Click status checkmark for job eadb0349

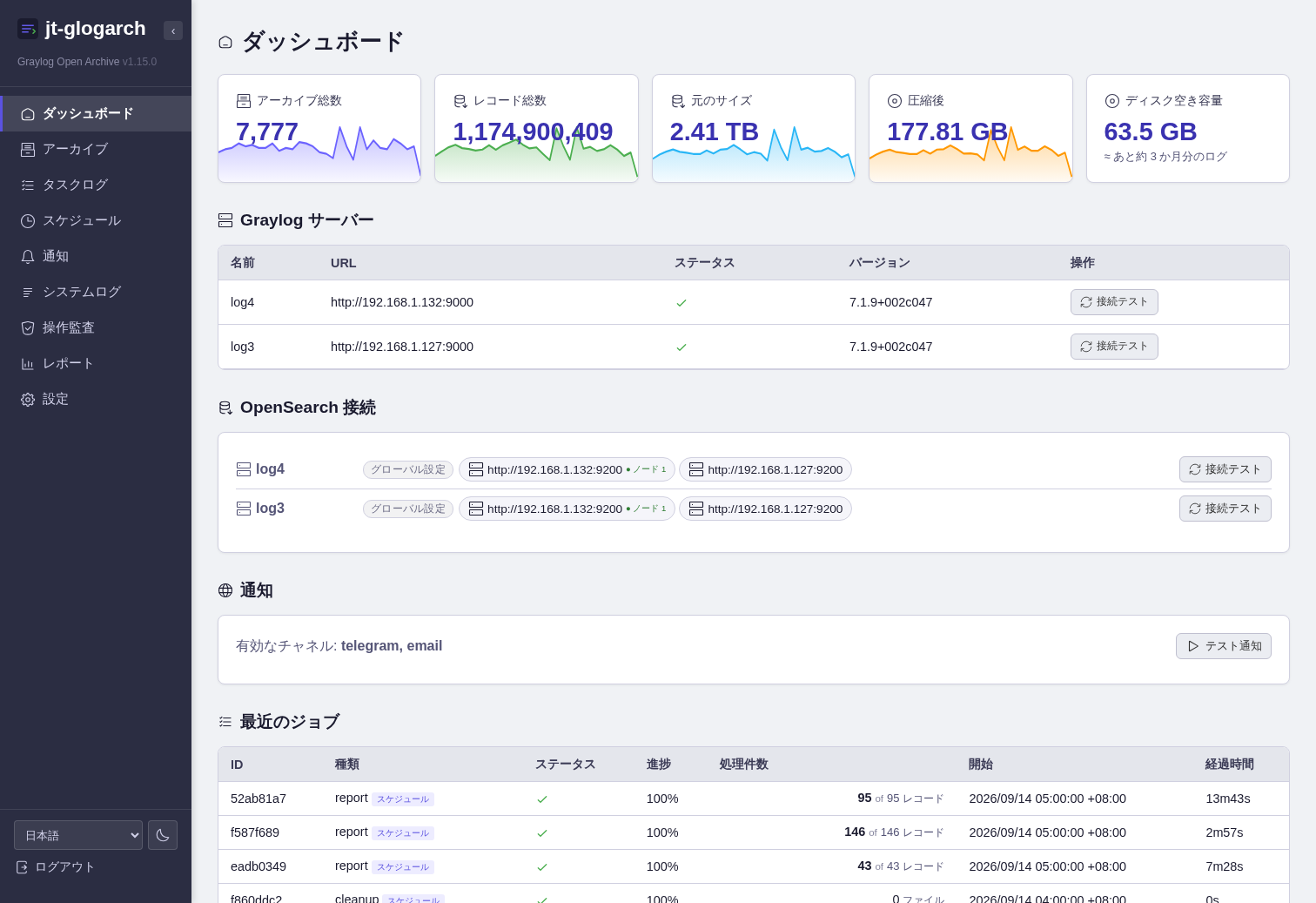tap(542, 867)
